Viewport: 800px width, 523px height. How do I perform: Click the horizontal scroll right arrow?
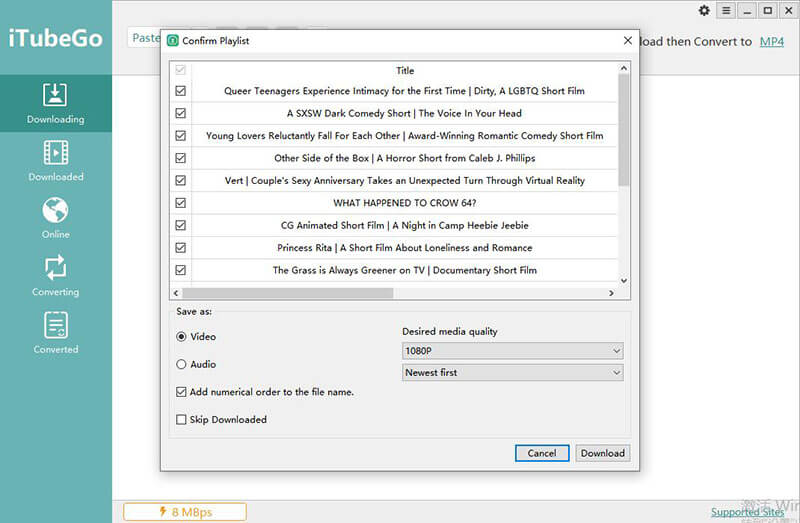611,293
